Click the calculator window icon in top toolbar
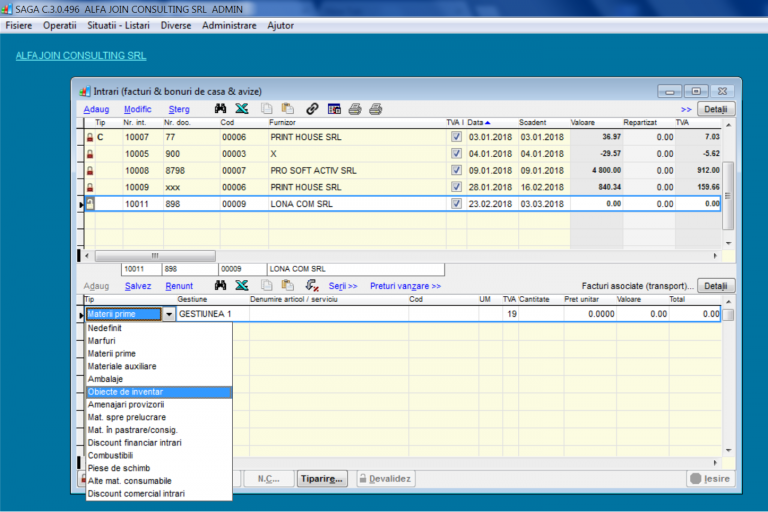 (x=334, y=109)
